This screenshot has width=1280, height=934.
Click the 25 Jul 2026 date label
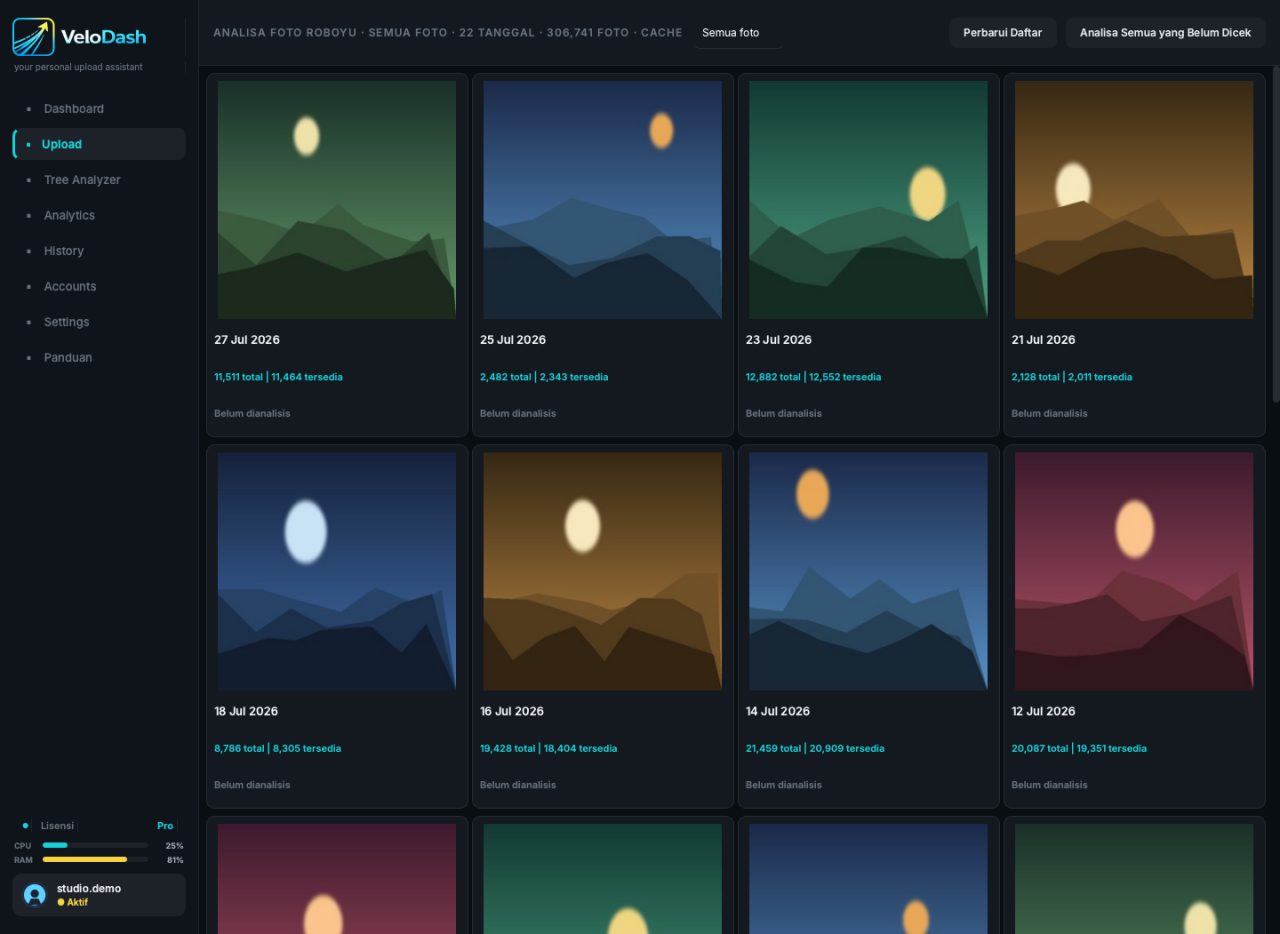pyautogui.click(x=513, y=340)
